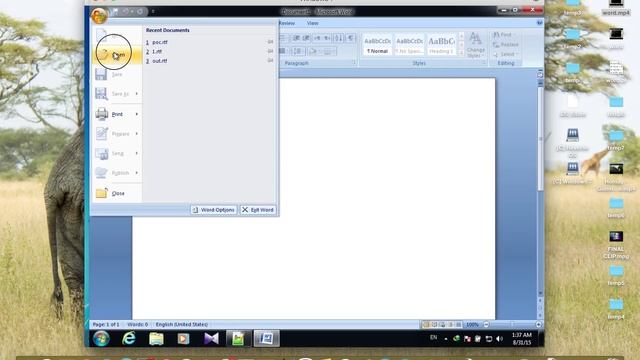Switch to Print Layout view button
The width and height of the screenshot is (640, 360).
tap(426, 324)
